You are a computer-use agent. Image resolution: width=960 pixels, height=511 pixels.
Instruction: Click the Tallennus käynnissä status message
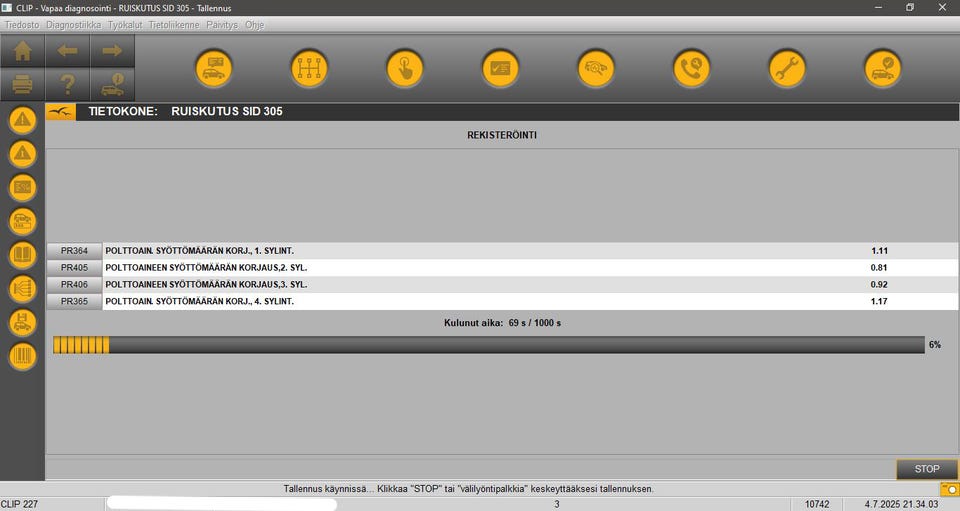click(468, 489)
